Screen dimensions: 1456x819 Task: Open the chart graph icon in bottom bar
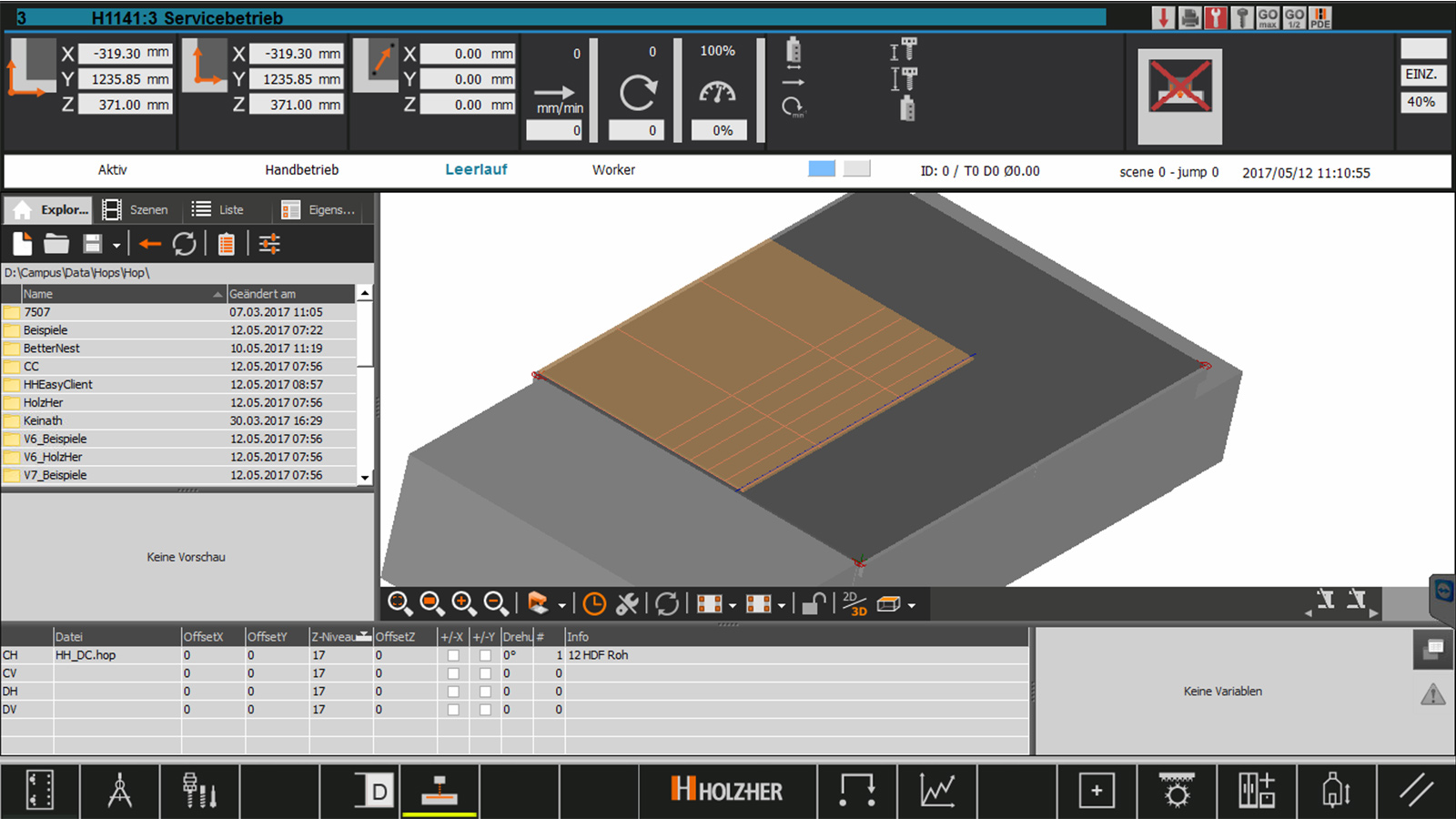pos(936,790)
